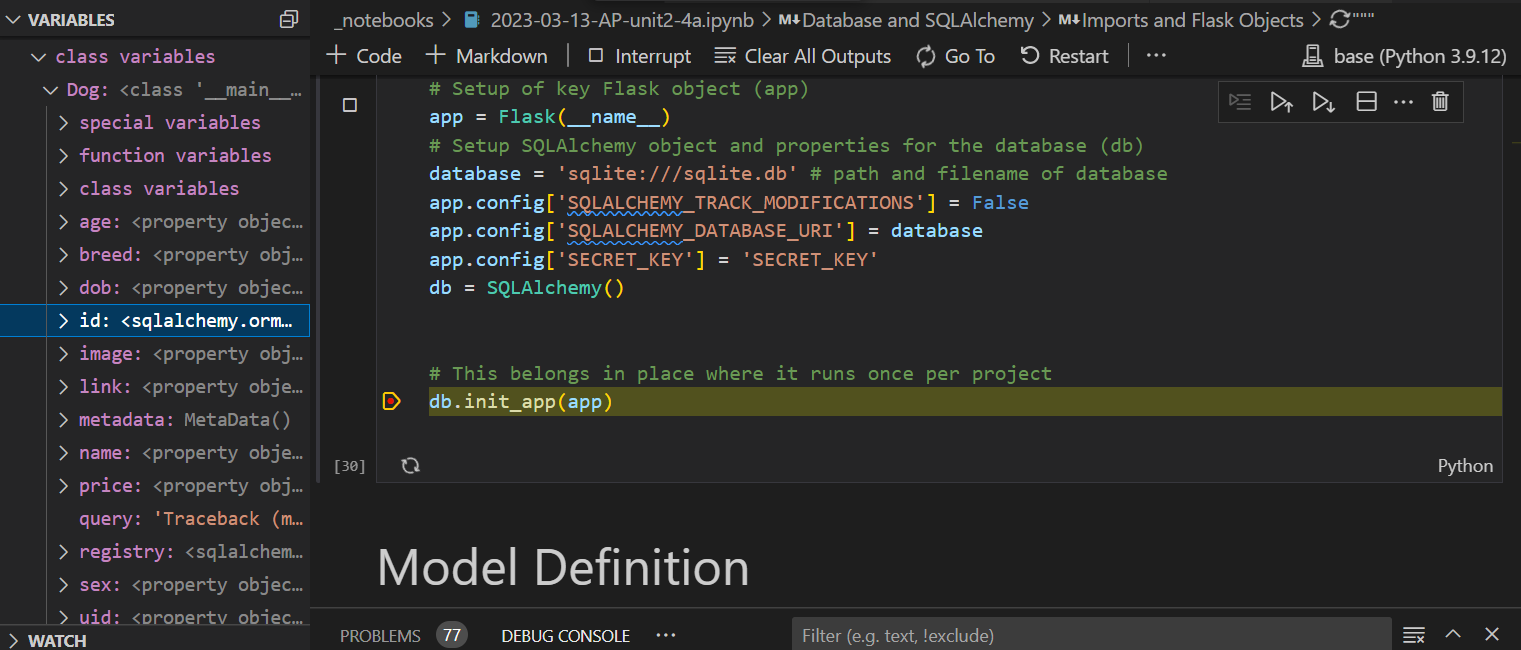
Task: Open more cell actions with the ellipsis icon
Action: pos(1403,101)
